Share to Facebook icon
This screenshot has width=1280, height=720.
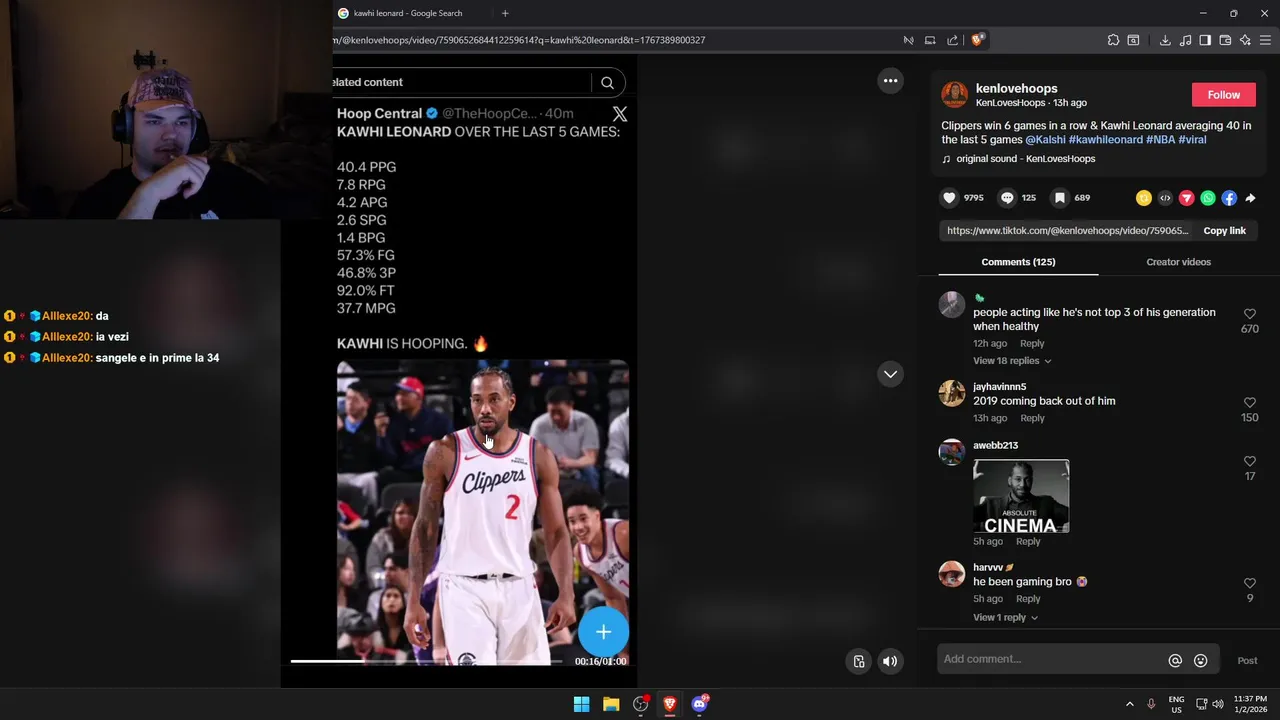pos(1229,198)
